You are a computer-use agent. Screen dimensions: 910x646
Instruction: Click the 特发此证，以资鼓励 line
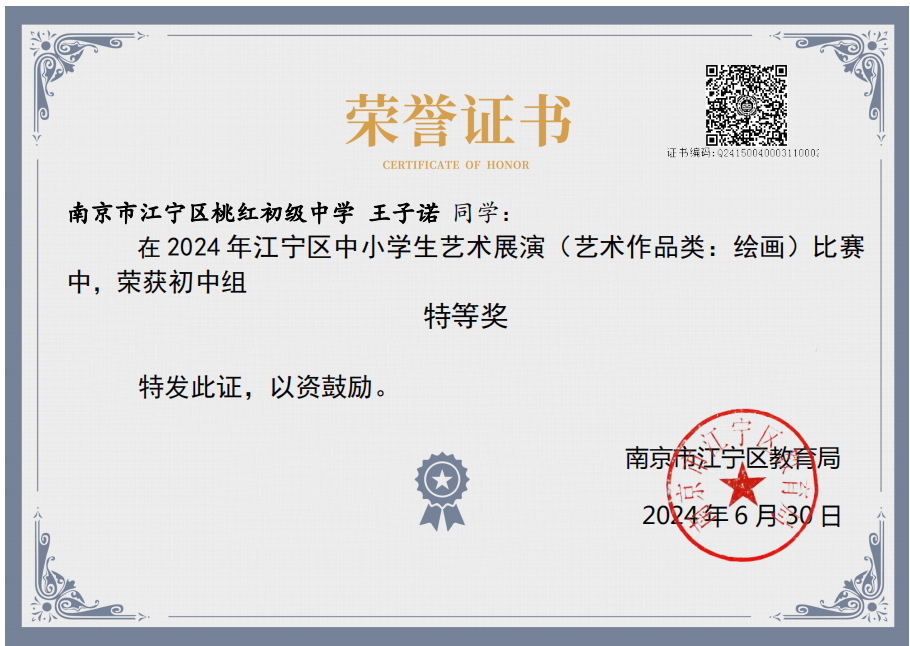[x=263, y=387]
